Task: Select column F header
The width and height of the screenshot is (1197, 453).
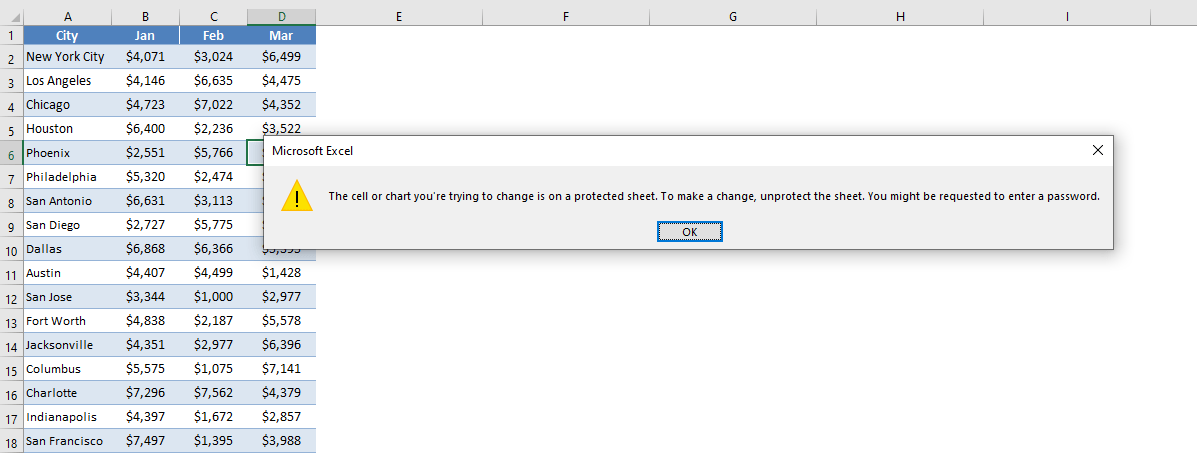Action: [x=566, y=16]
